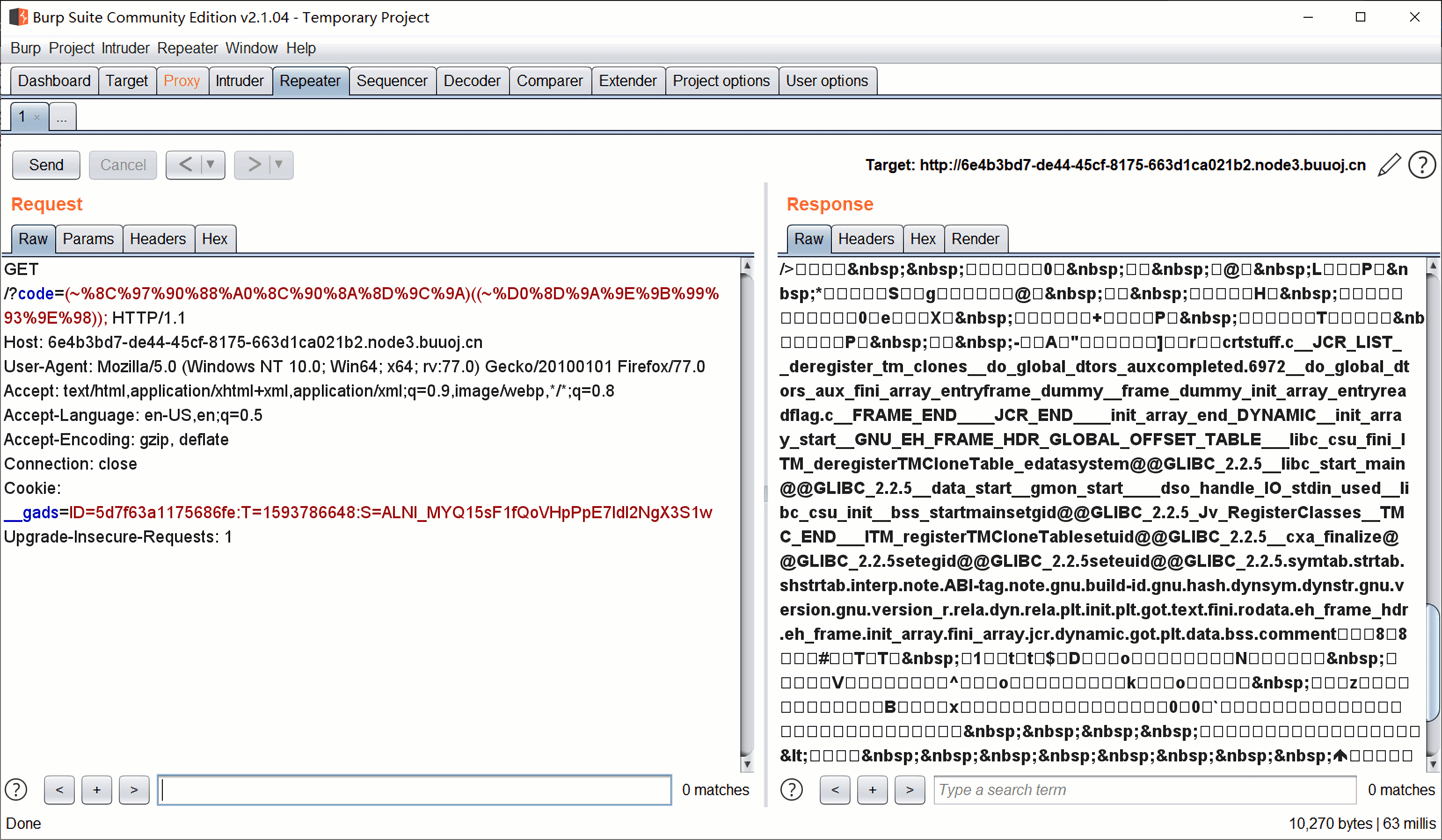This screenshot has width=1442, height=840.
Task: Select the Repeater tool tab
Action: coord(310,80)
